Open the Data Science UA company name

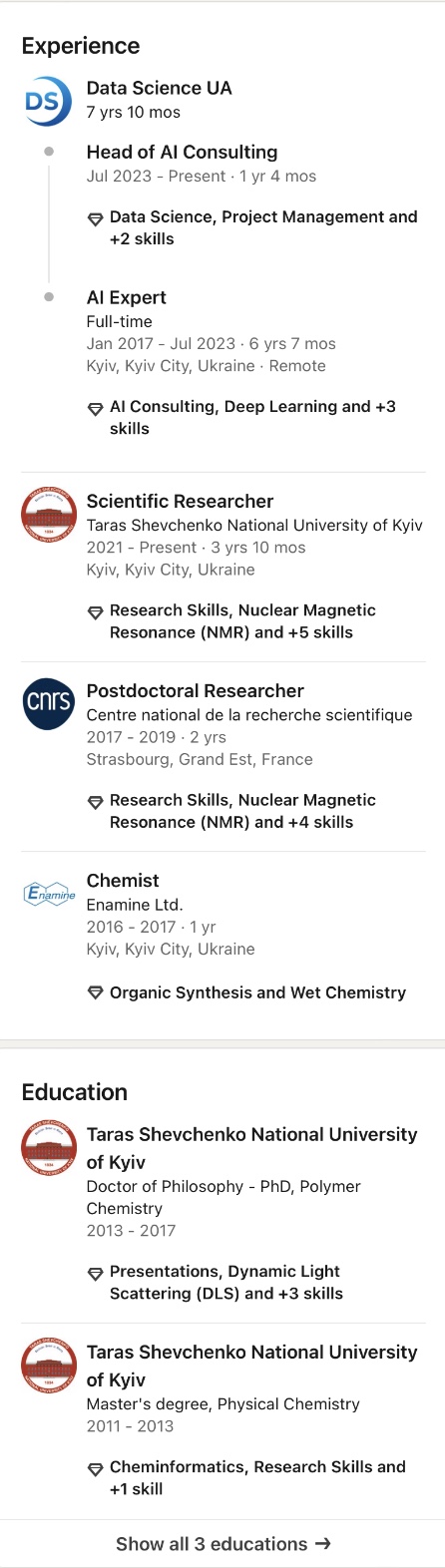160,88
